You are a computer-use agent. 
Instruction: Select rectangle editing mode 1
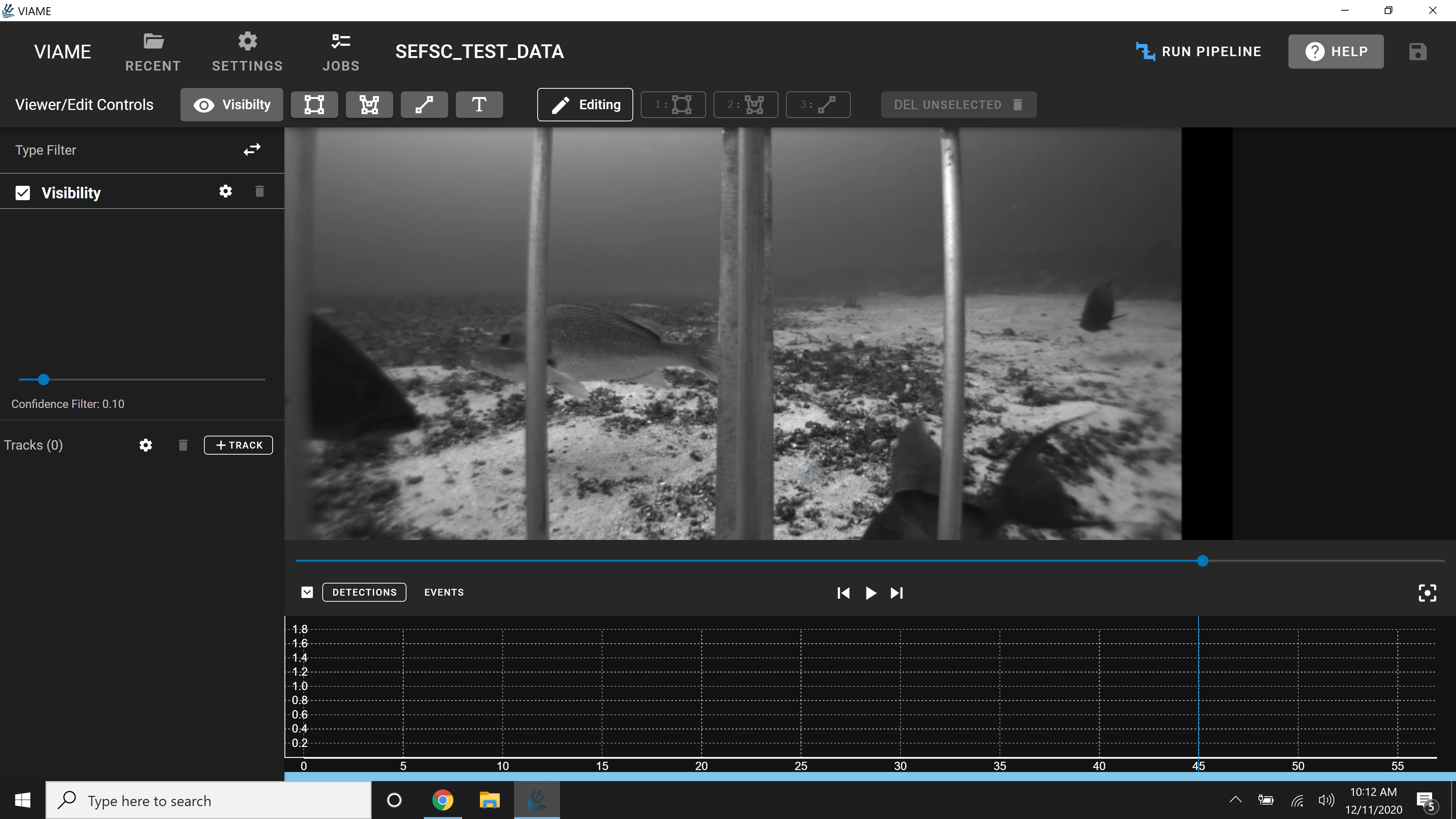673,105
